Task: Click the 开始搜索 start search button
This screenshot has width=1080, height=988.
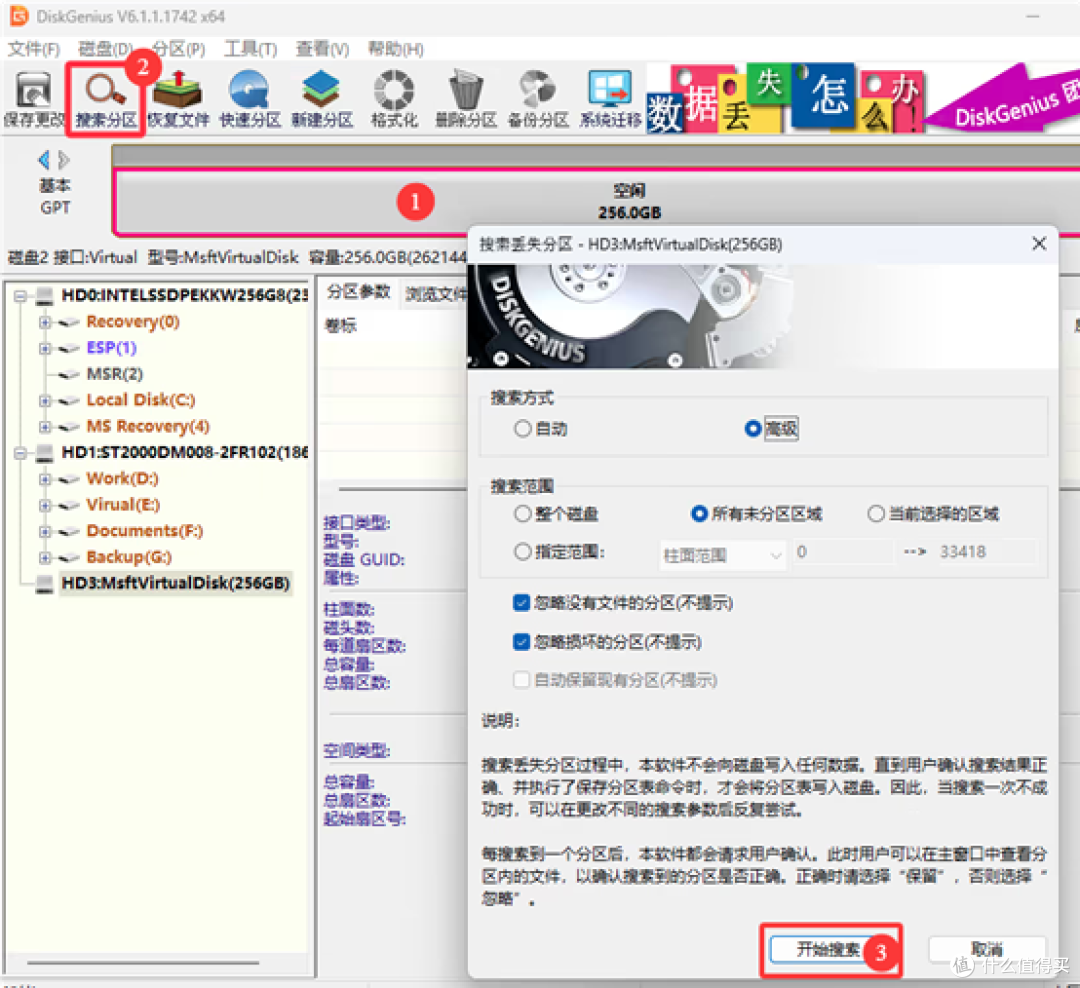Action: point(828,949)
